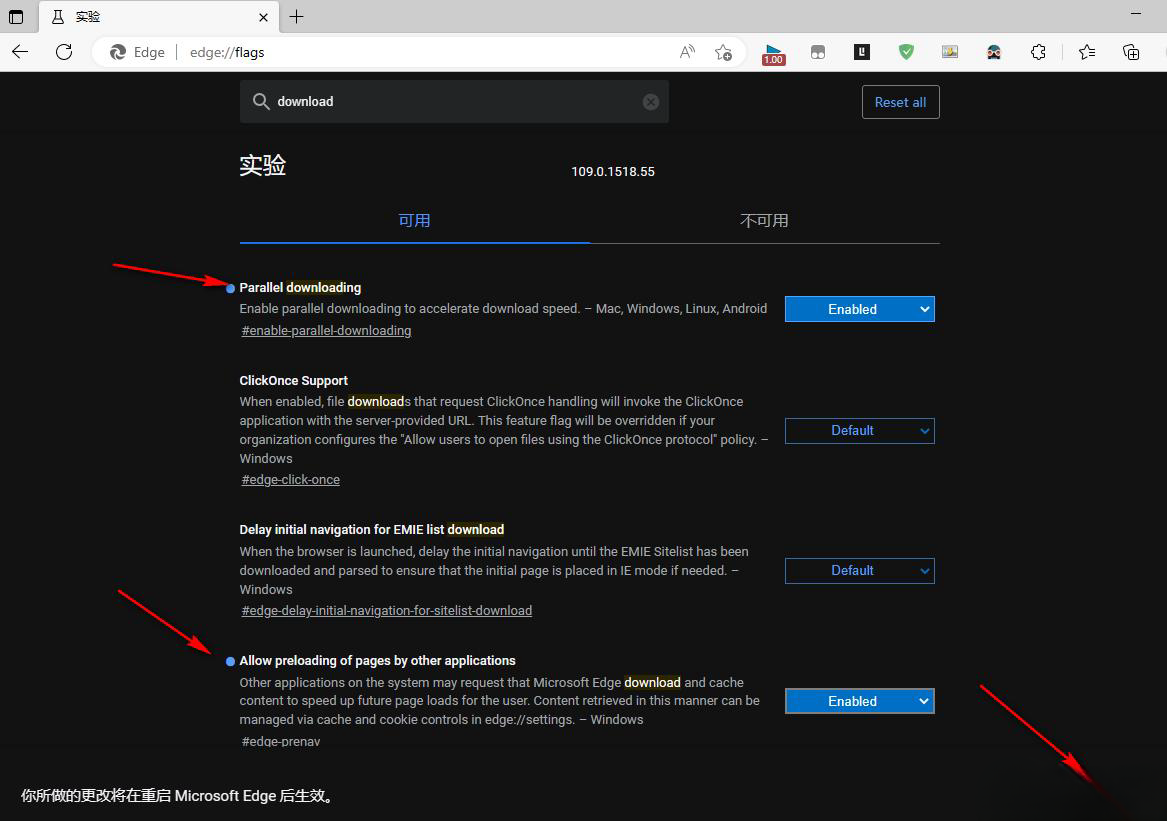Click Allow preloading of pages title
Image resolution: width=1167 pixels, height=821 pixels.
click(377, 660)
